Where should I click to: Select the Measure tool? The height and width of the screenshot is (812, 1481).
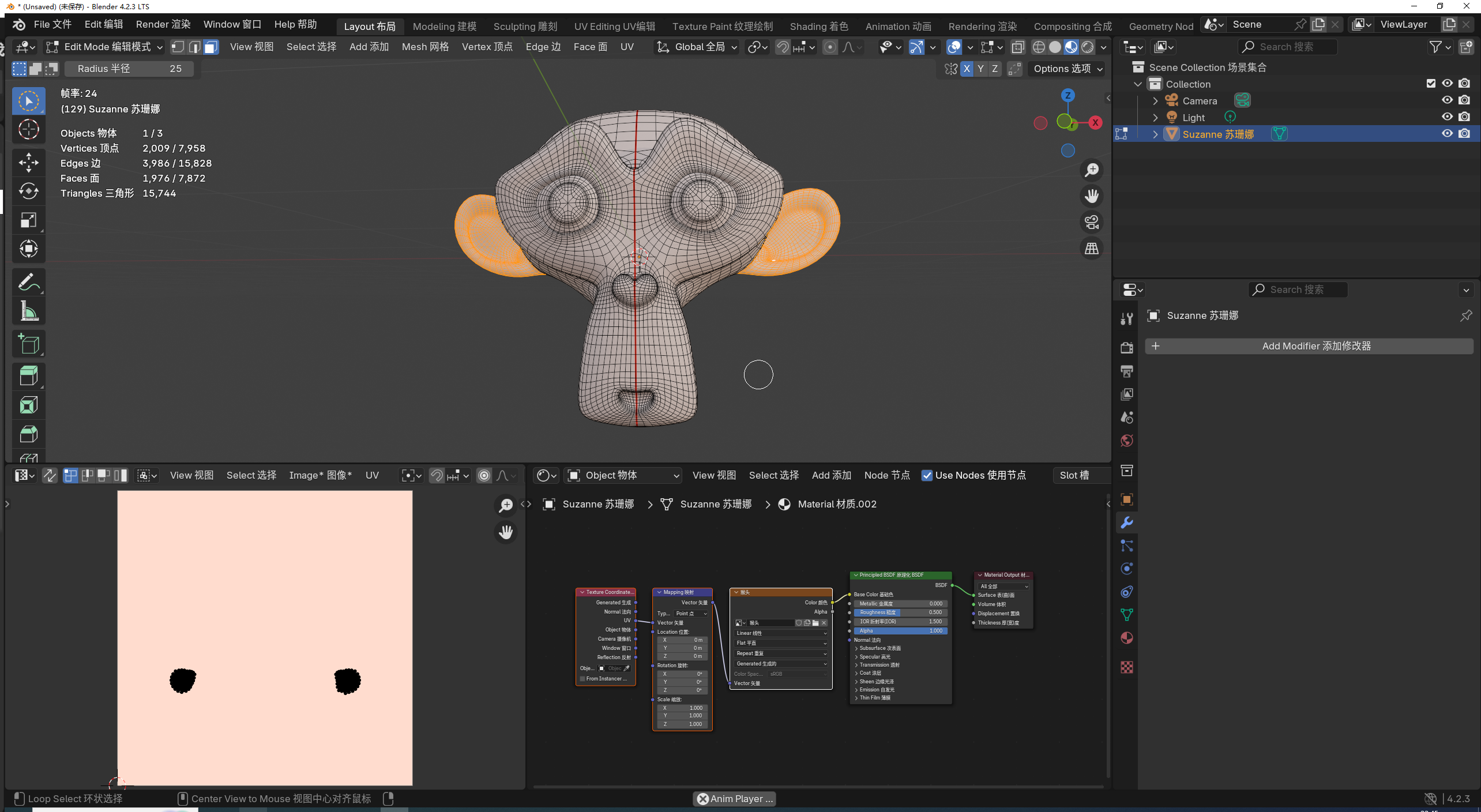28,311
